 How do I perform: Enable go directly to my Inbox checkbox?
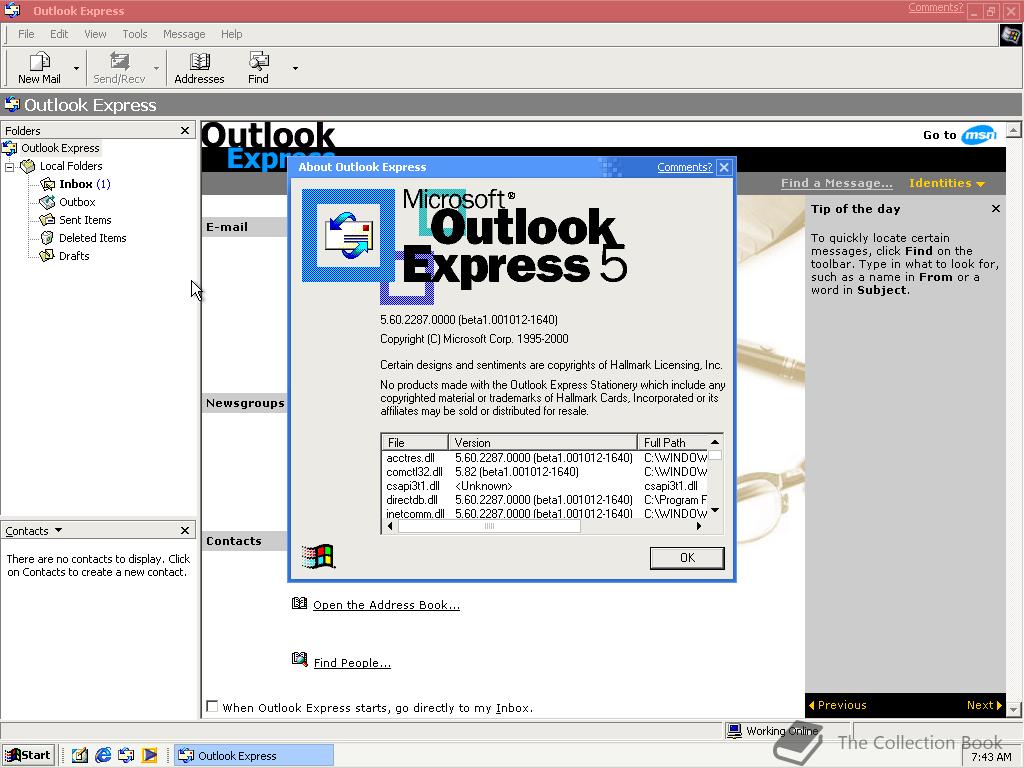click(x=212, y=707)
